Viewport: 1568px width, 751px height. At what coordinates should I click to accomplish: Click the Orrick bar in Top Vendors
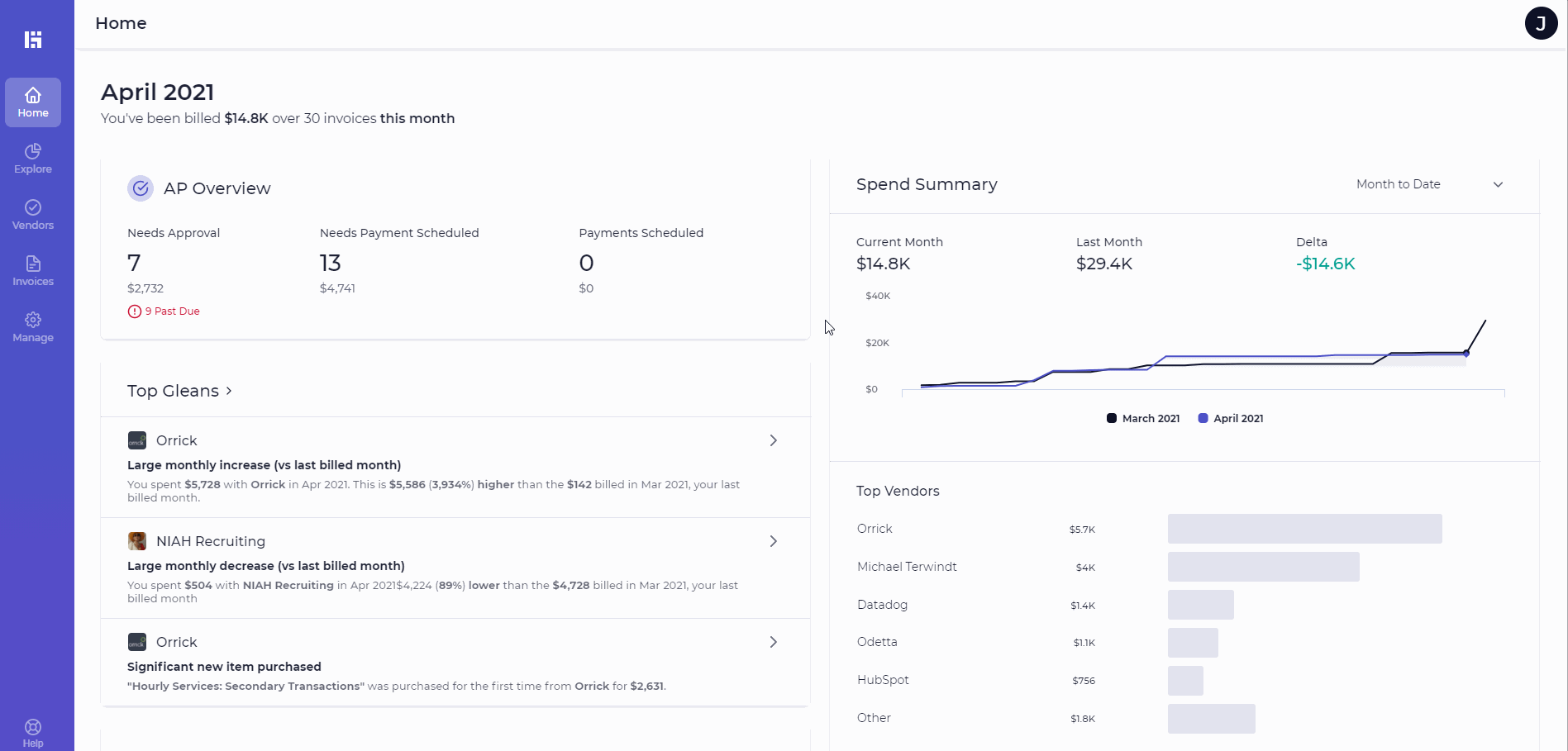pyautogui.click(x=1304, y=529)
